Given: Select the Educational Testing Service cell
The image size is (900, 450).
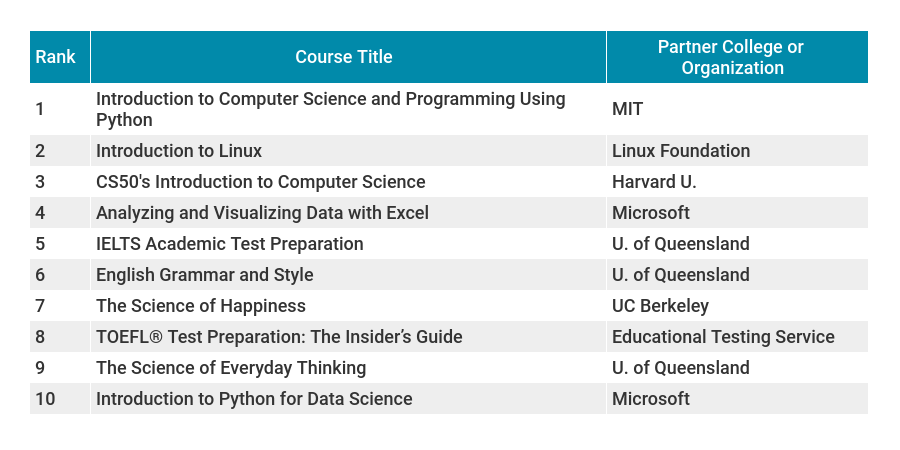Looking at the screenshot, I should point(723,337).
